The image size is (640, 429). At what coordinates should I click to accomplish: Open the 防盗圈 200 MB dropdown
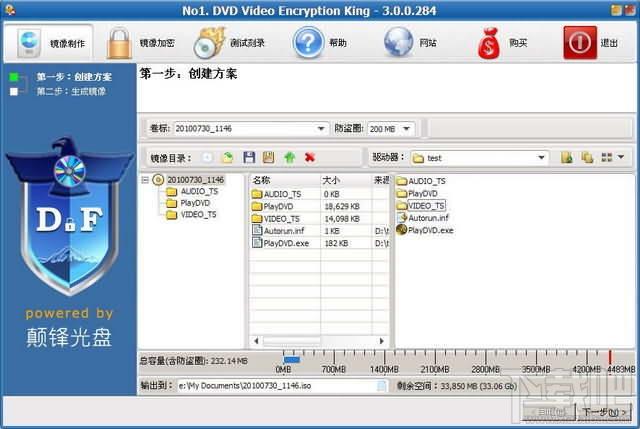click(x=406, y=129)
